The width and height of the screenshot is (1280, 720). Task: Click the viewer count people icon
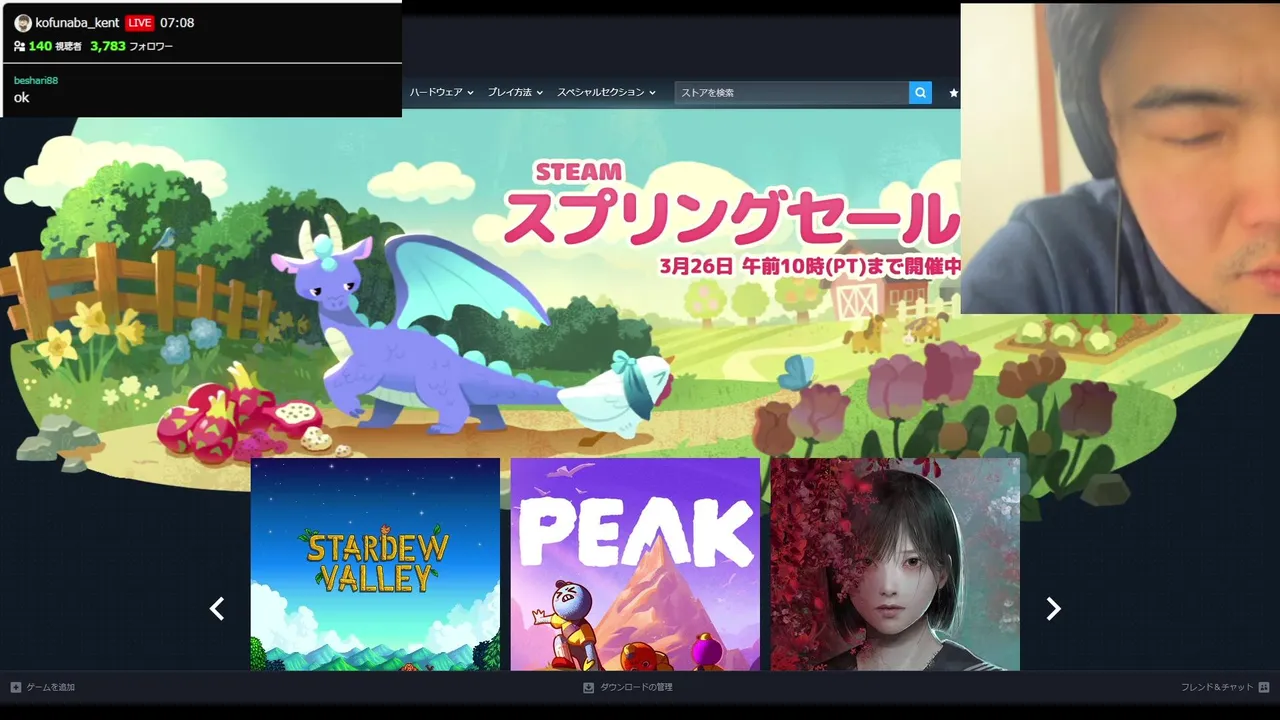[x=19, y=46]
